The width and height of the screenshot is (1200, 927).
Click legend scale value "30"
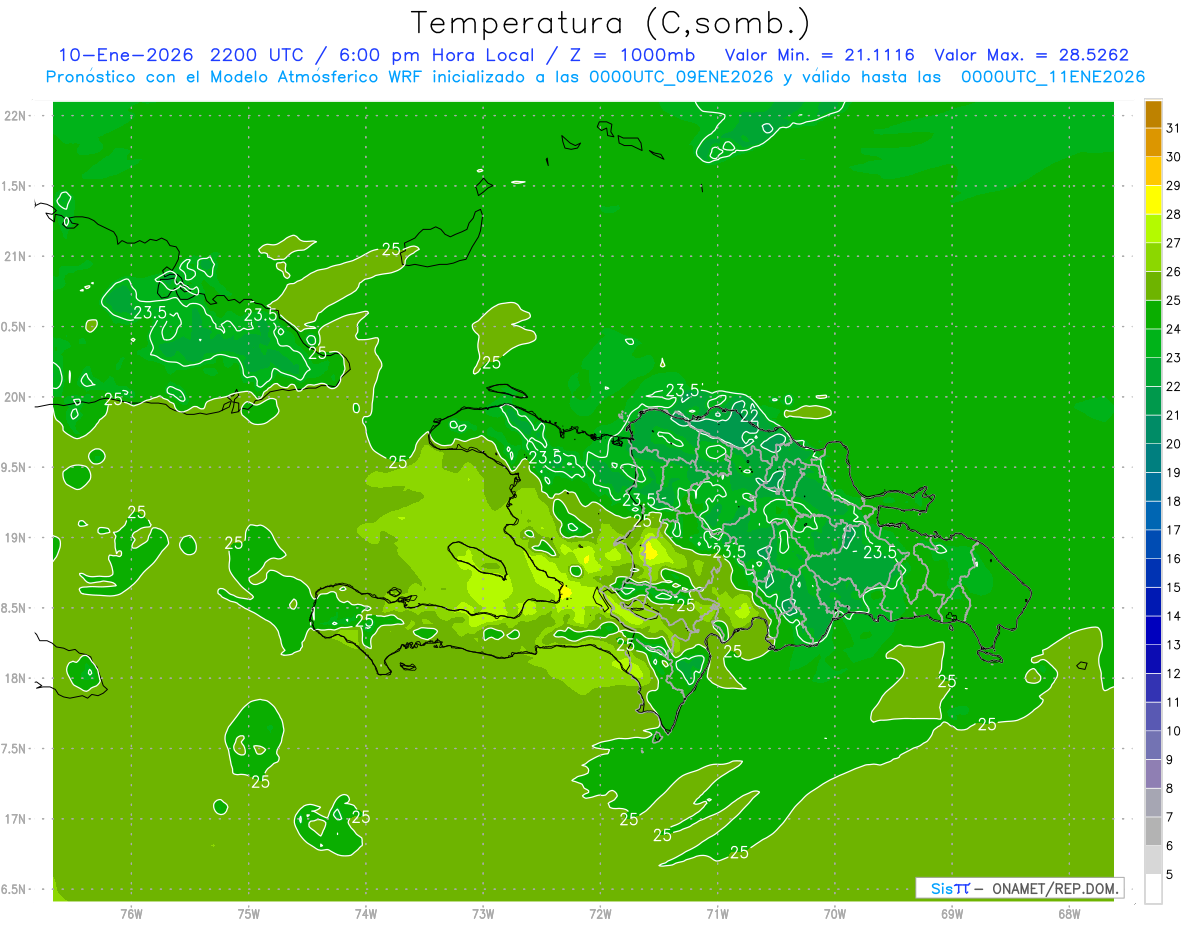1174,157
